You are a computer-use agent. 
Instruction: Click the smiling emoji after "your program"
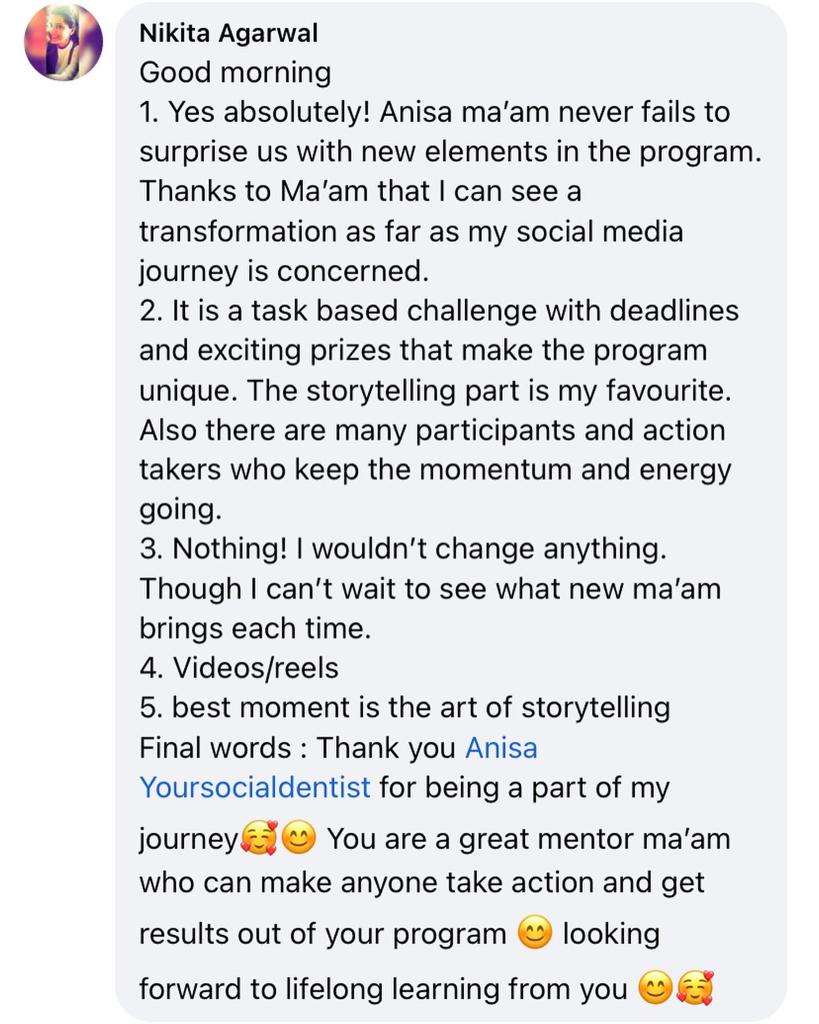click(535, 935)
